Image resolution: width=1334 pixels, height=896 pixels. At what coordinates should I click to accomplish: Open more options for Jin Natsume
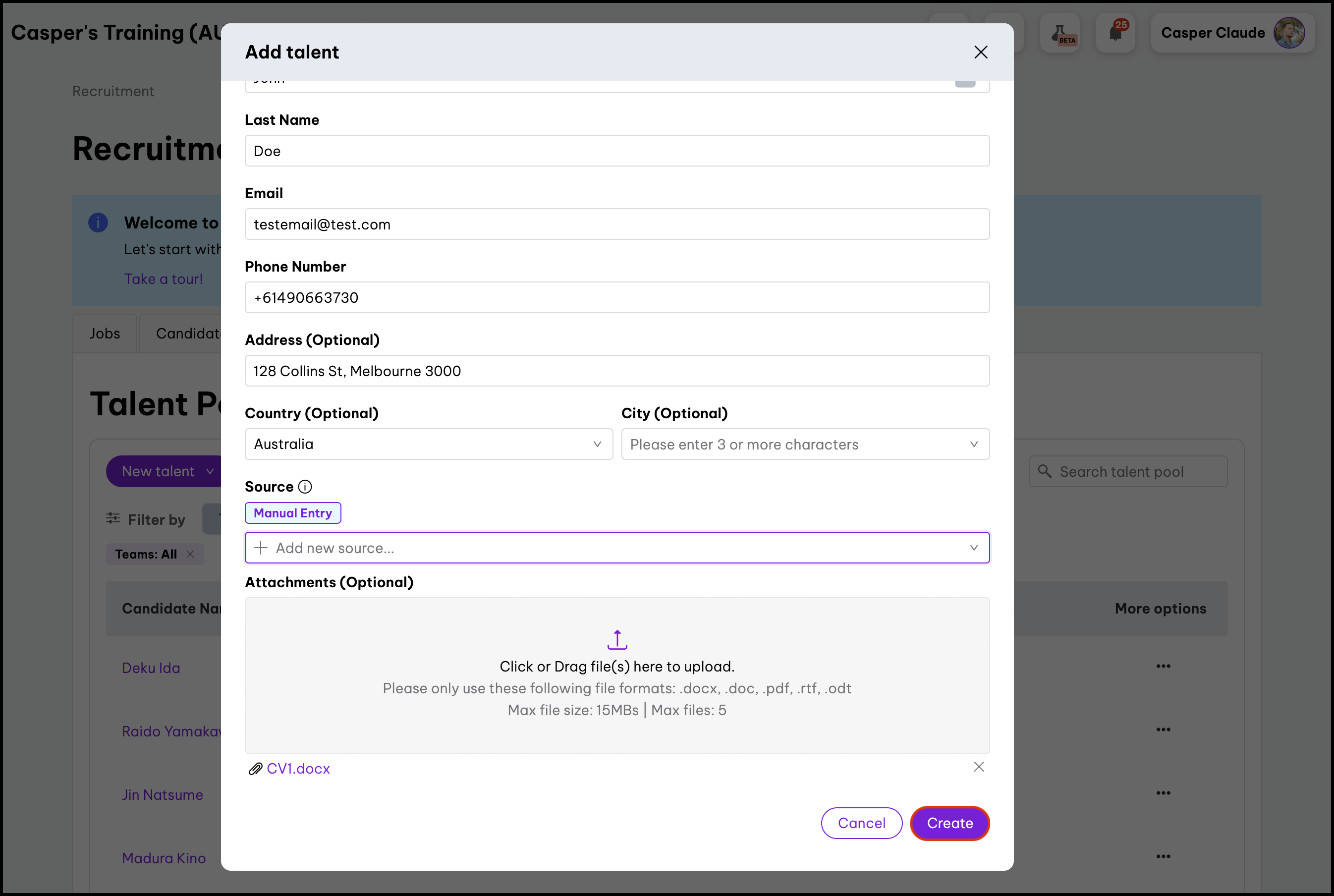click(x=1163, y=793)
